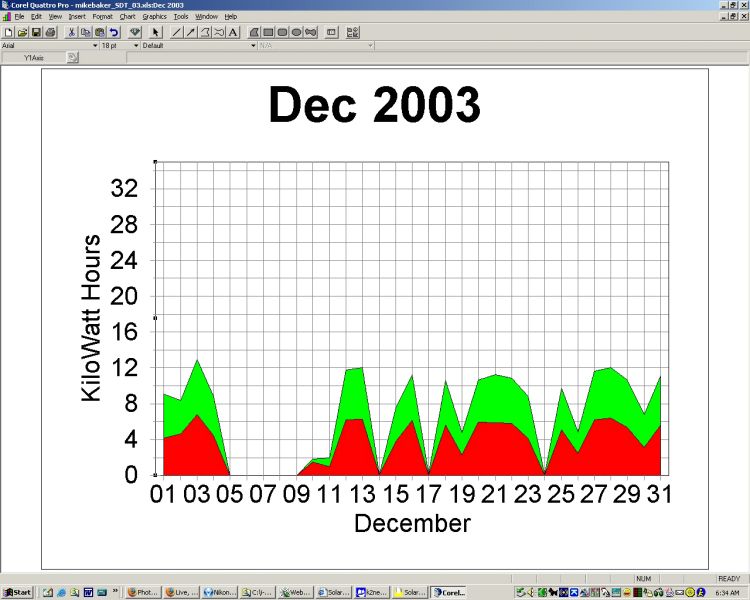750x600 pixels.
Task: Choose the Ellipse shape tool
Action: [x=297, y=32]
